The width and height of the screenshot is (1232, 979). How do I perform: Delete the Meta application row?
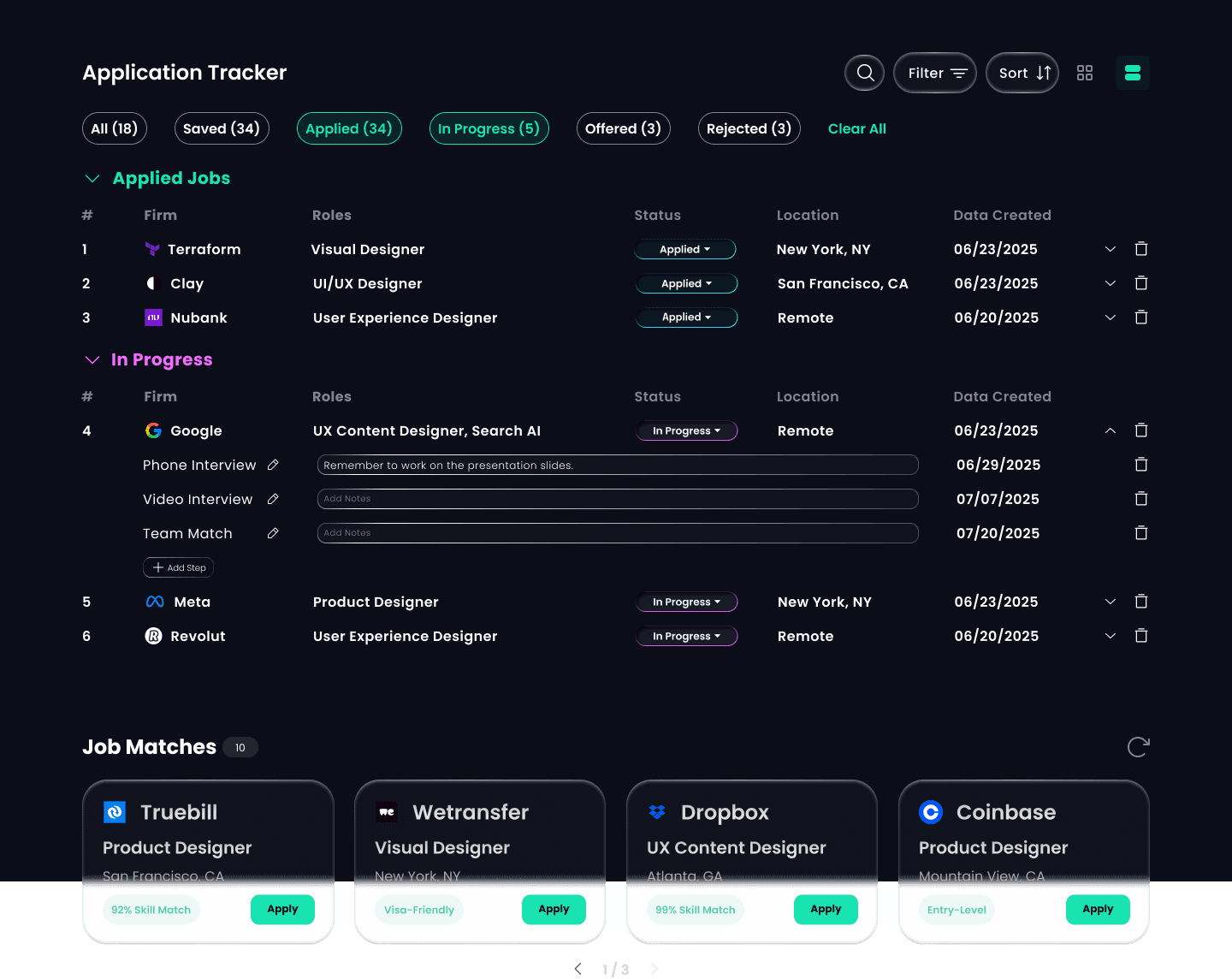click(x=1141, y=602)
